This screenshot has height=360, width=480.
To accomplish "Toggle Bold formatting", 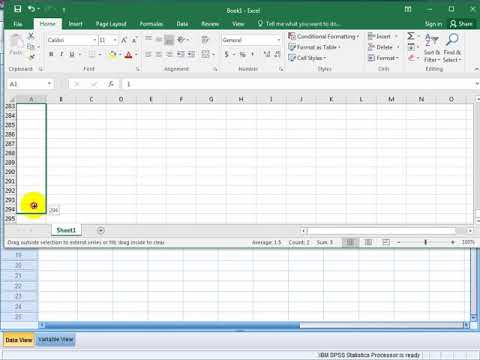I will (51, 54).
